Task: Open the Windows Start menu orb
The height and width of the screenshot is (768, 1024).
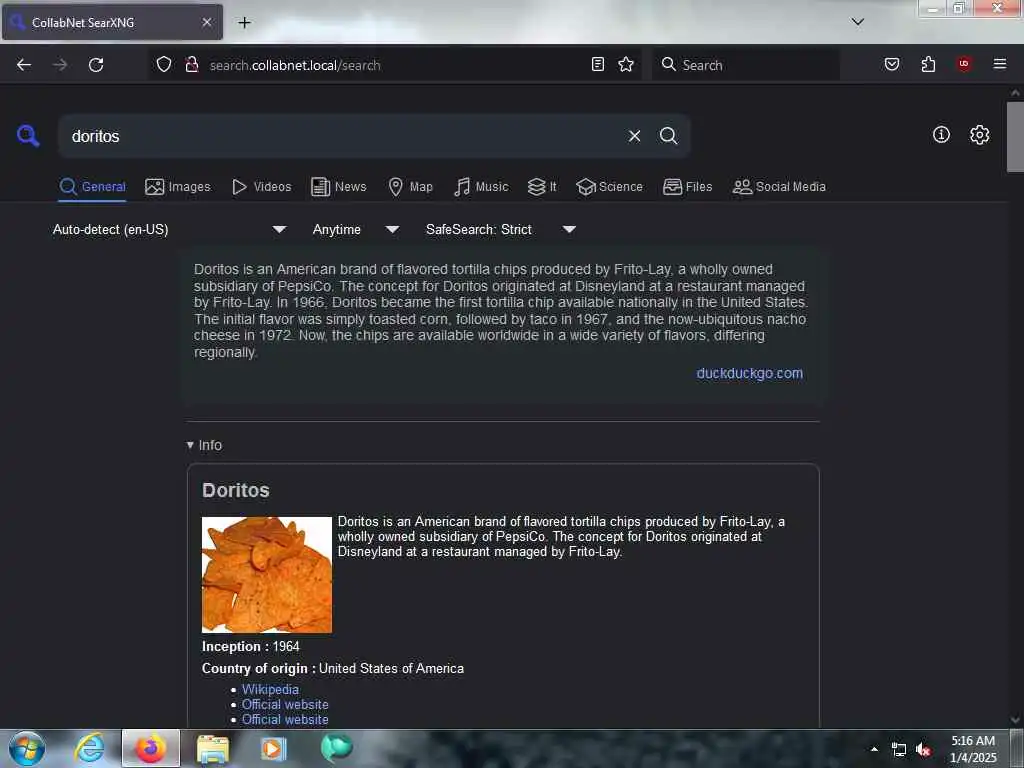Action: pos(27,748)
